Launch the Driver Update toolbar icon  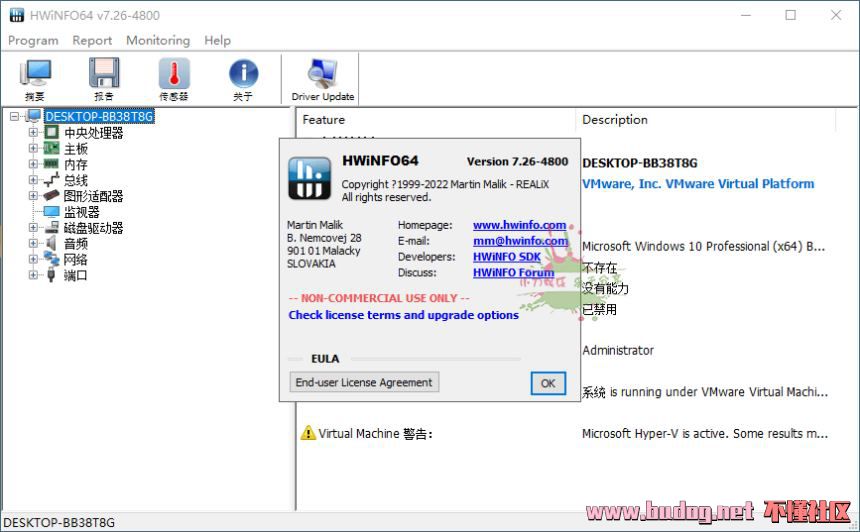click(323, 79)
